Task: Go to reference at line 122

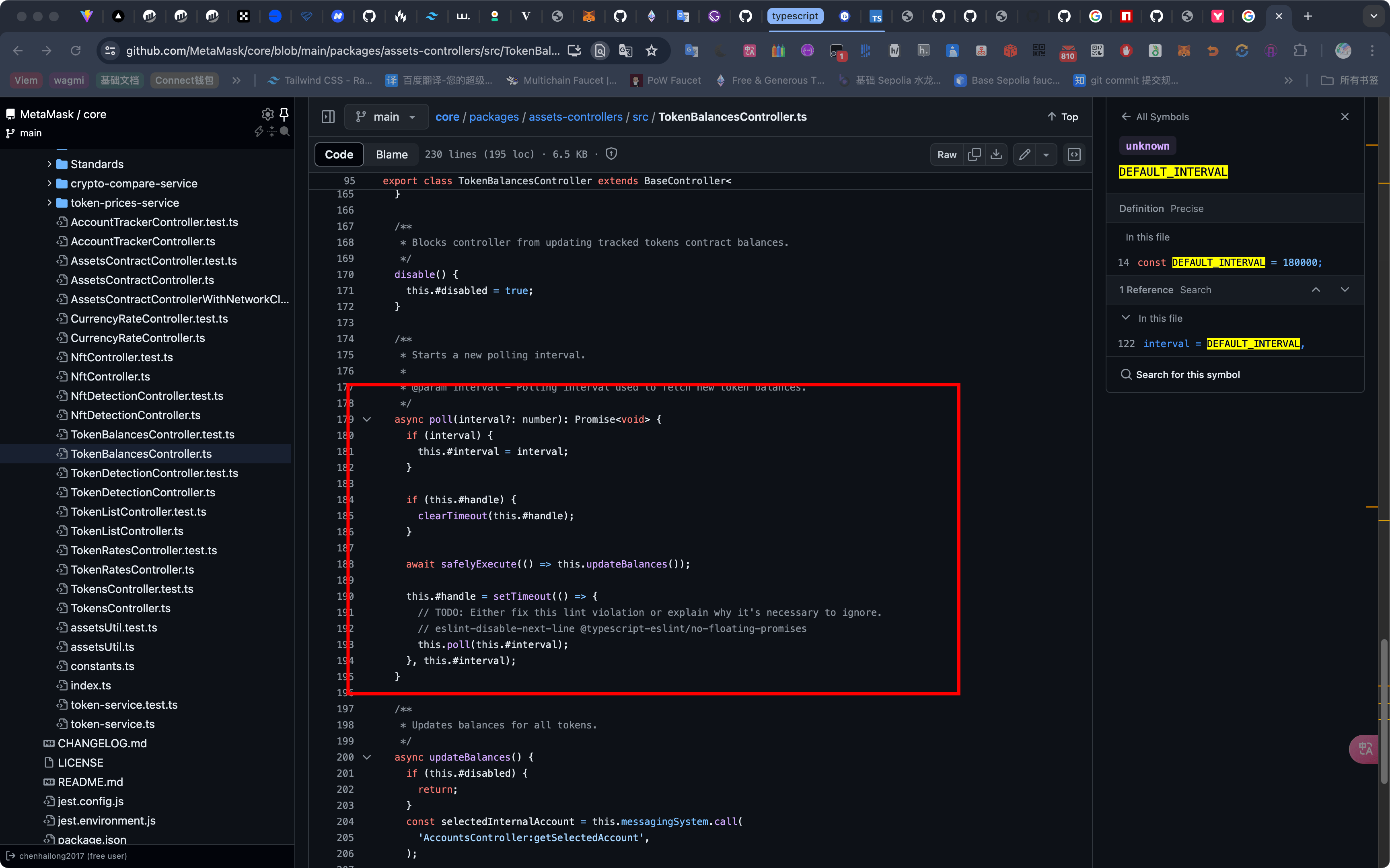Action: [1234, 344]
